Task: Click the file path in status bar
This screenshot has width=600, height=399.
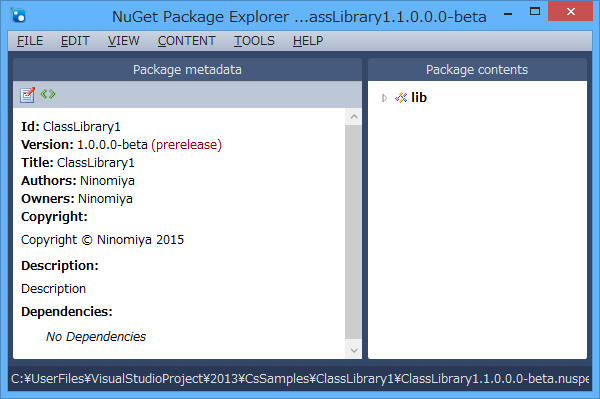Action: (x=300, y=379)
